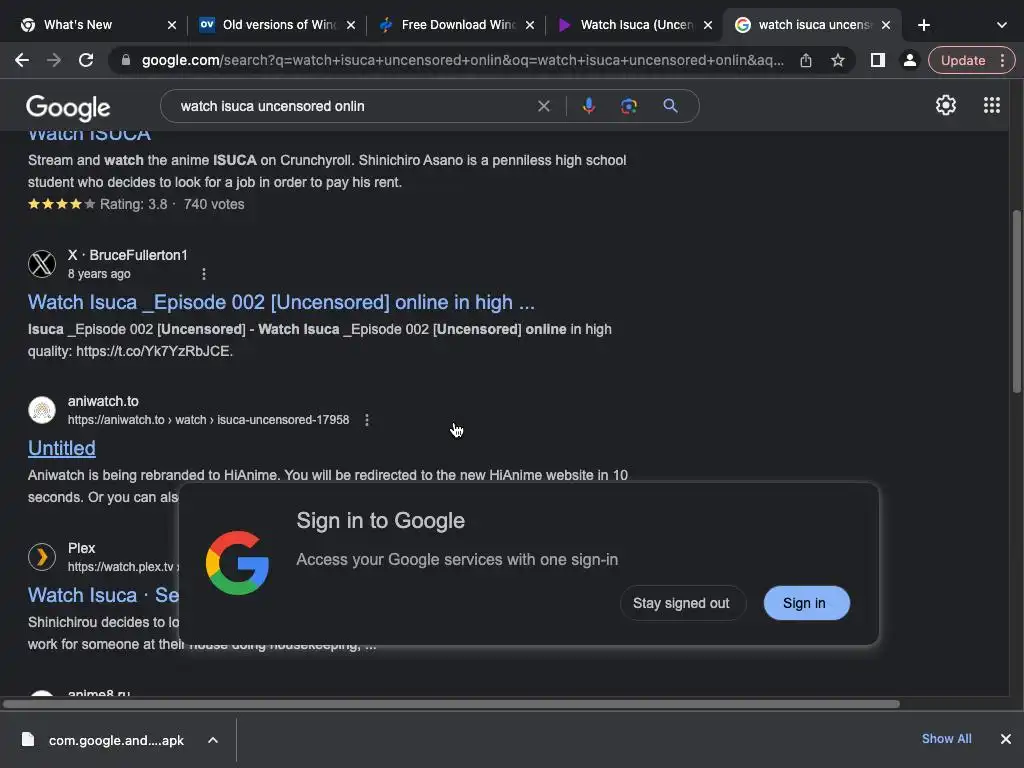Start voice search with microphone icon
The image size is (1024, 768).
[x=588, y=106]
